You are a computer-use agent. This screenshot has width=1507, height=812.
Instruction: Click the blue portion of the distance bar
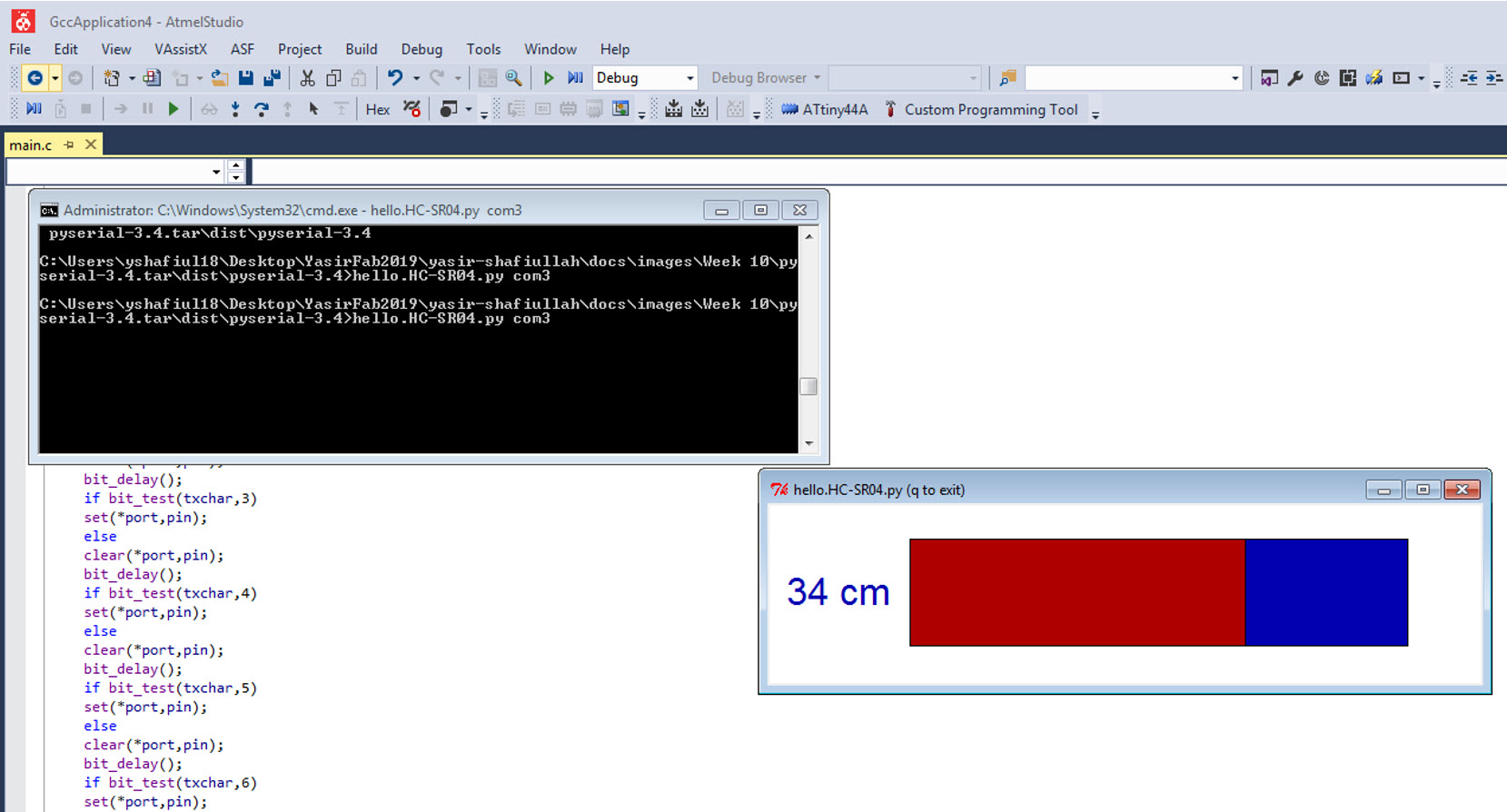1326,592
